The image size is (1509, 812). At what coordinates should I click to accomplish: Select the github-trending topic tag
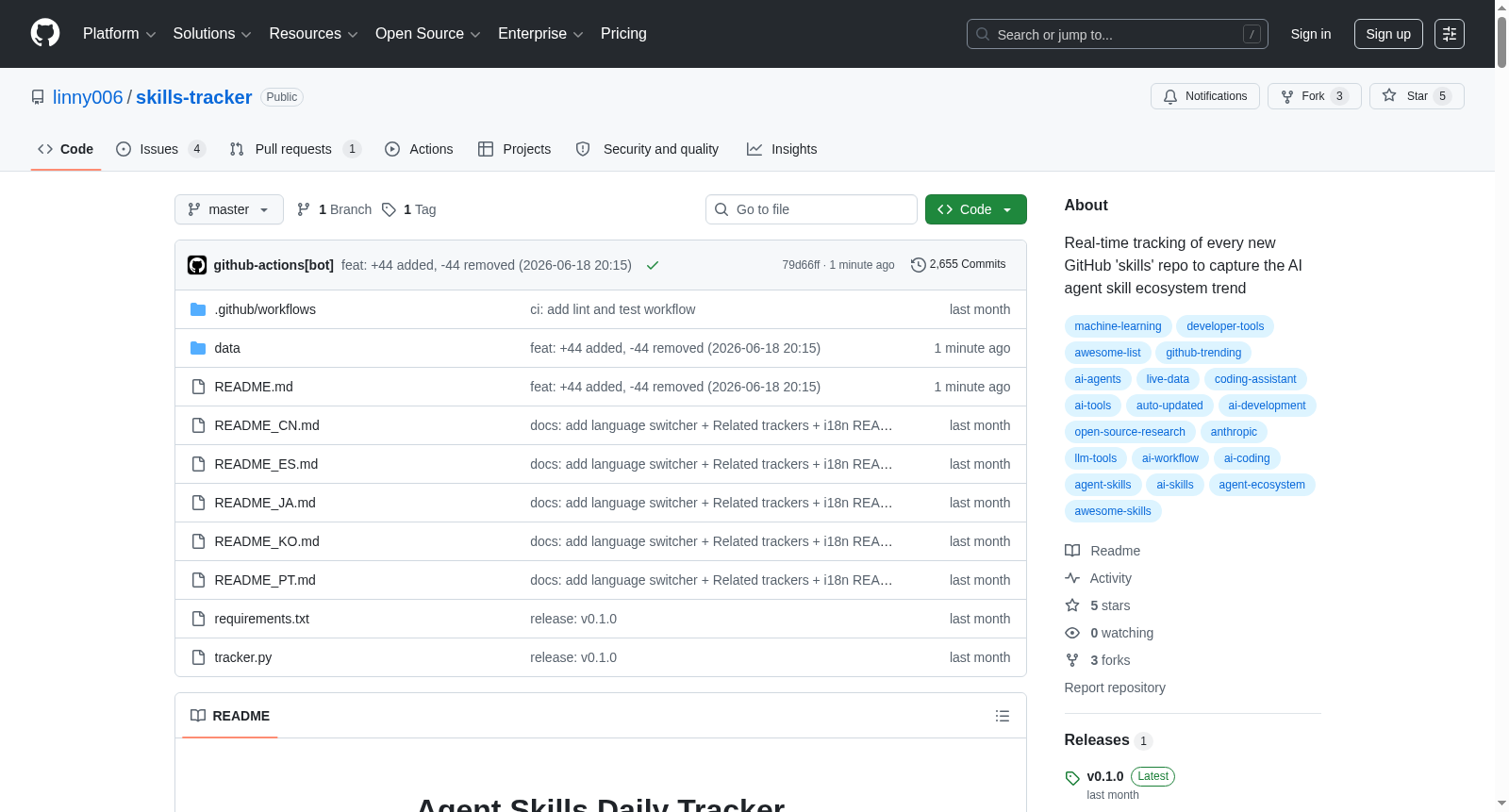point(1203,353)
